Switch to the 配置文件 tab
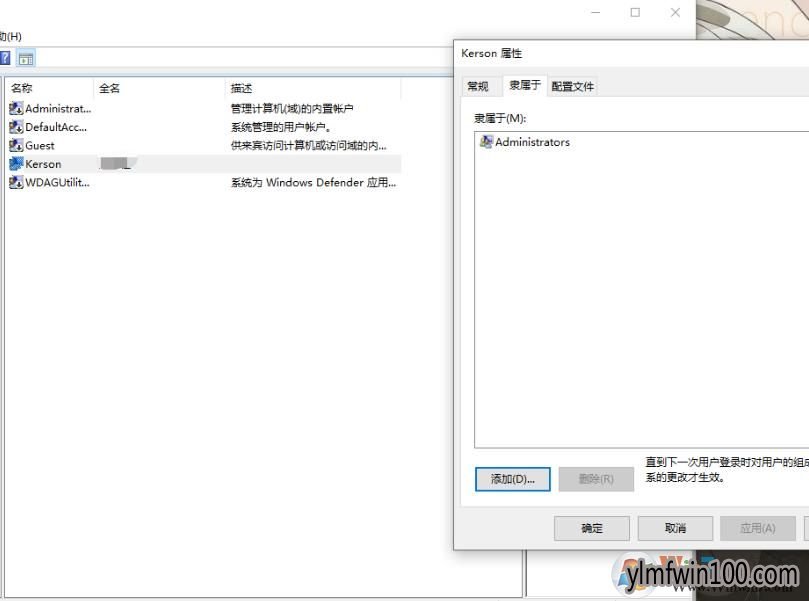This screenshot has height=601, width=809. coord(572,86)
